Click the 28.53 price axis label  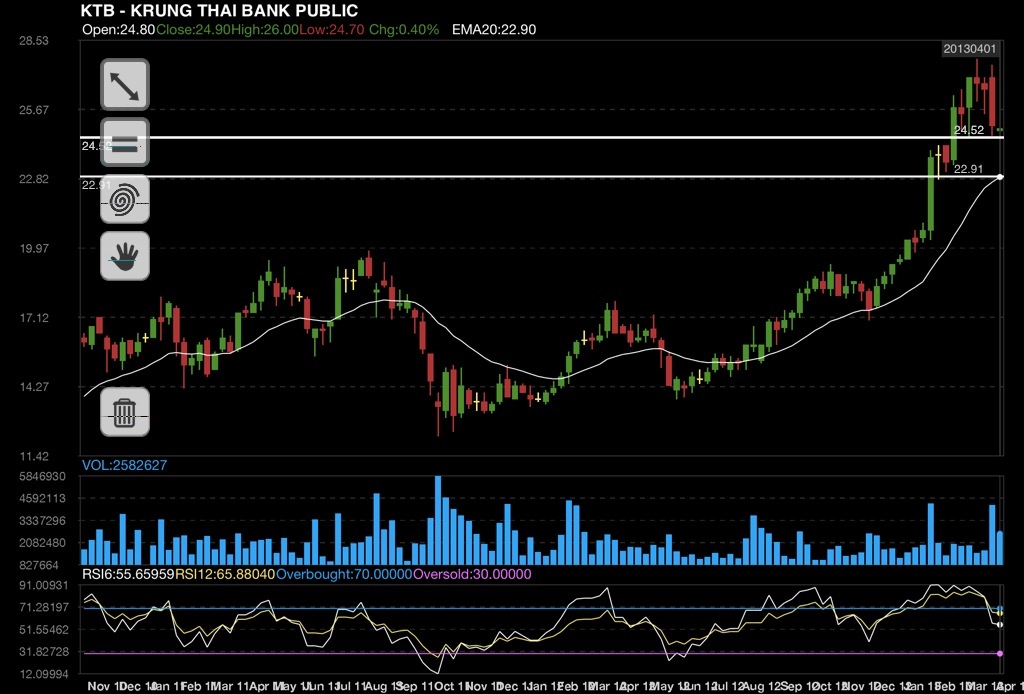pos(34,40)
